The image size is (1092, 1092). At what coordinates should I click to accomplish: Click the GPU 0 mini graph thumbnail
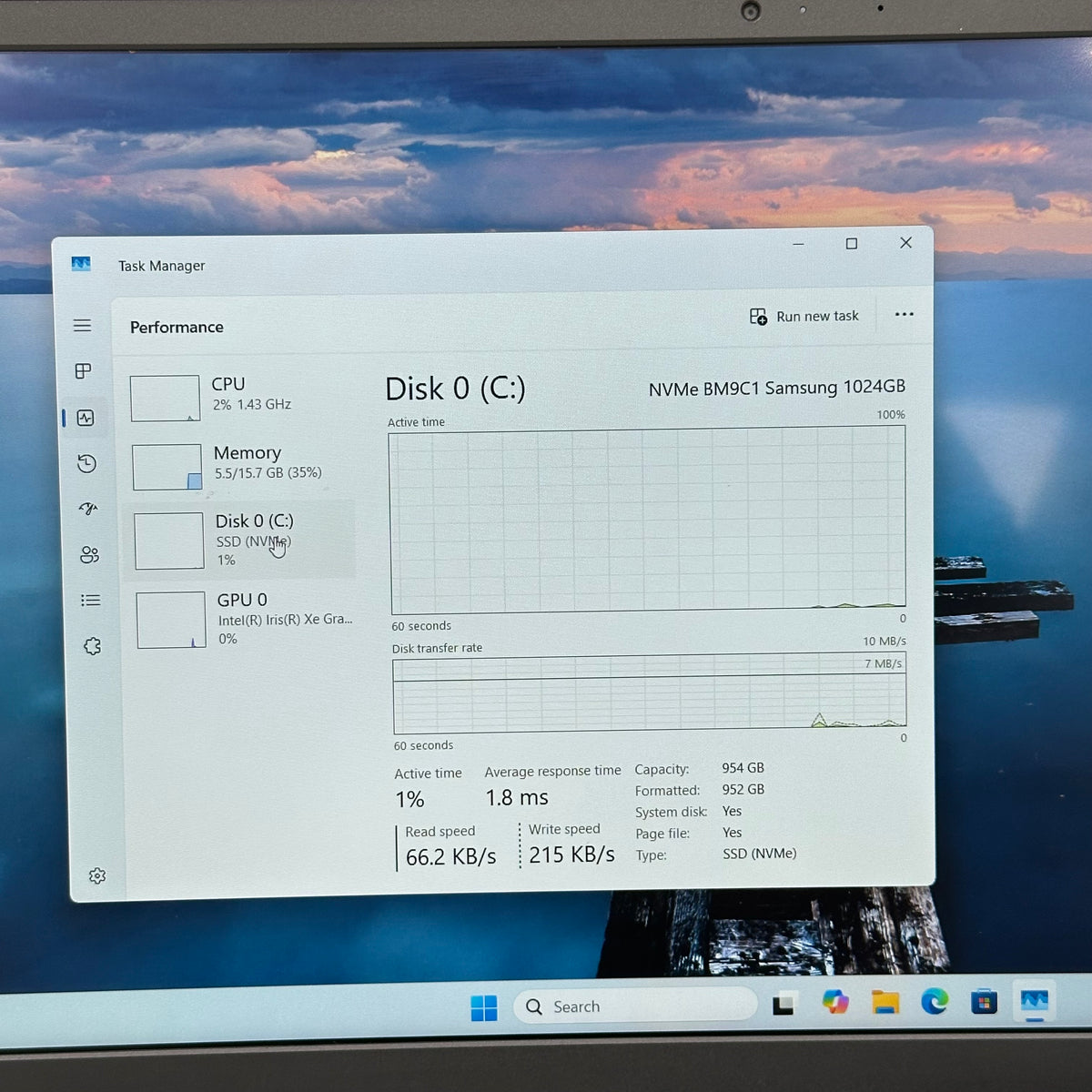click(171, 620)
